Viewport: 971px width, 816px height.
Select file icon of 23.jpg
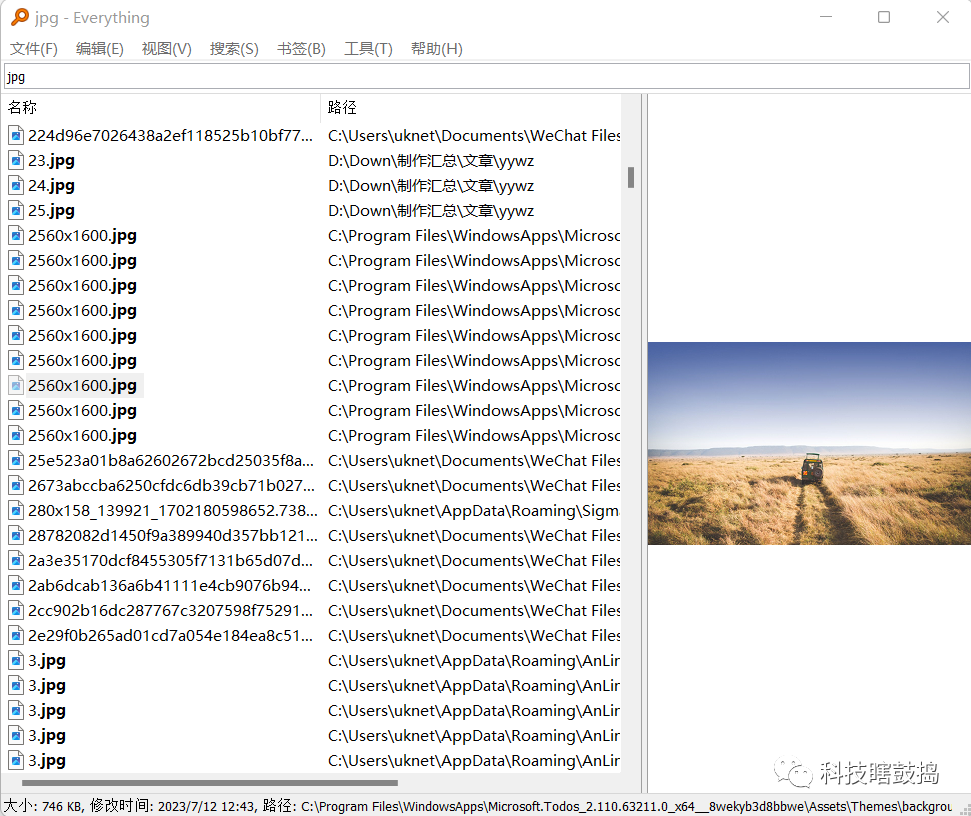tap(16, 160)
